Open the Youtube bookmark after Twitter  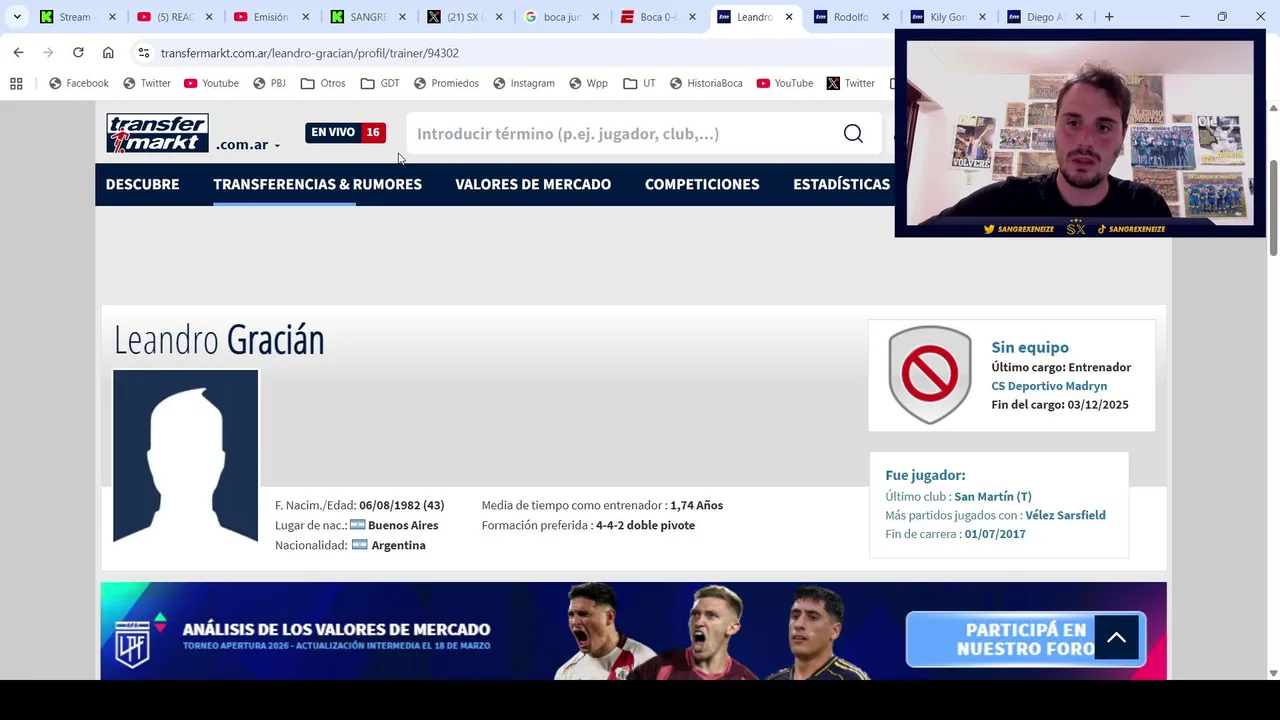click(212, 83)
